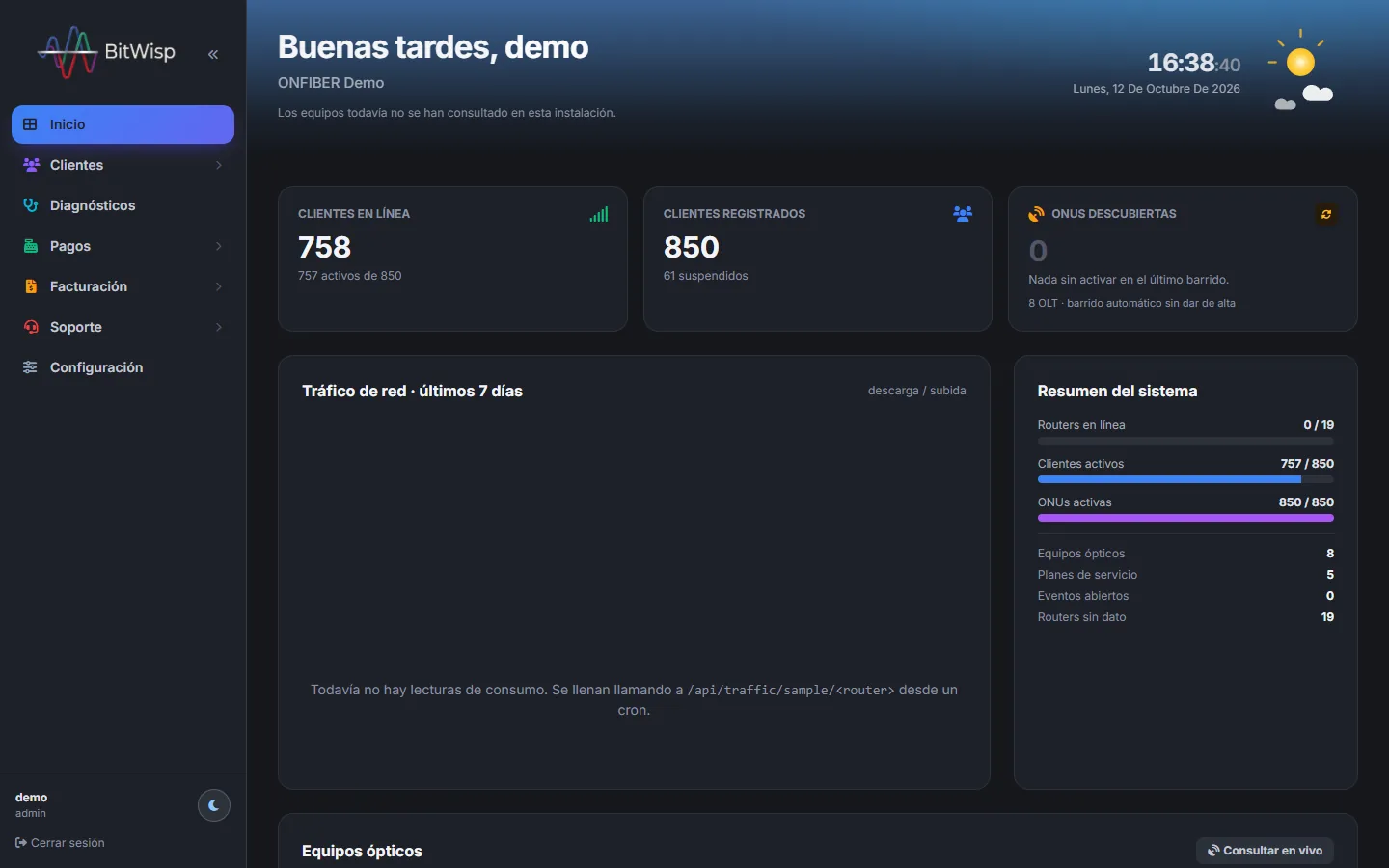Click the 'Tráfico de red · últimos 7 días' heading
The width and height of the screenshot is (1389, 868).
[412, 392]
